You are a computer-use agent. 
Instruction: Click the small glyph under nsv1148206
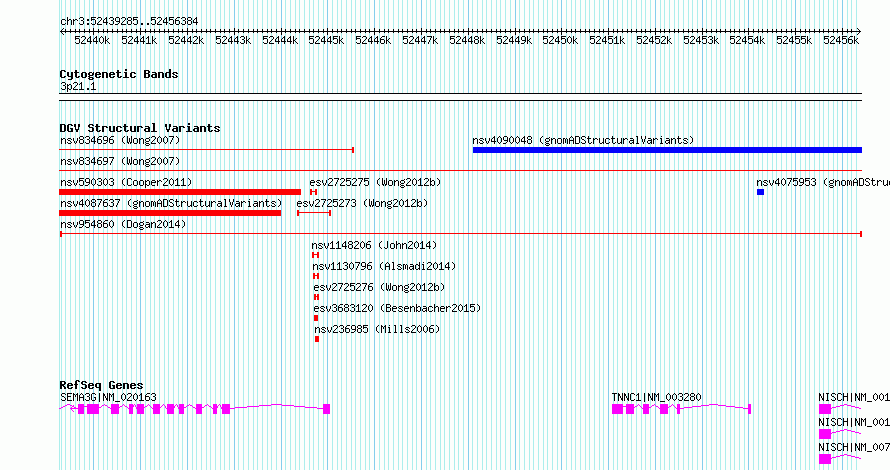(316, 255)
